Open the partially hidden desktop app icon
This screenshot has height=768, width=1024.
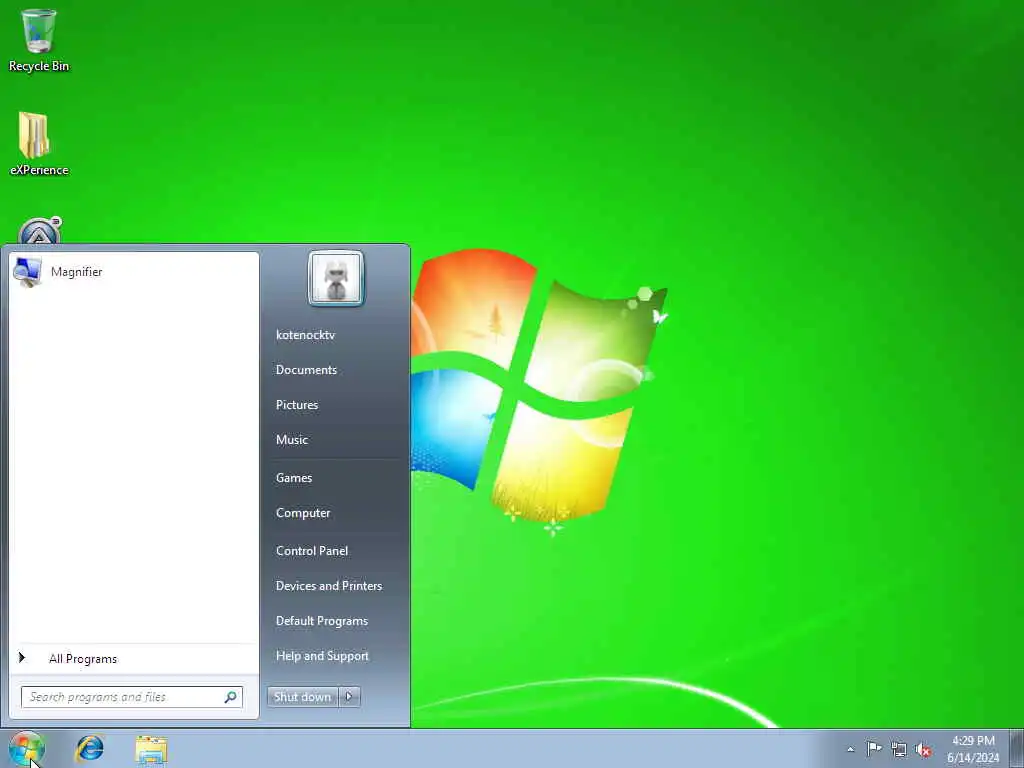39,230
